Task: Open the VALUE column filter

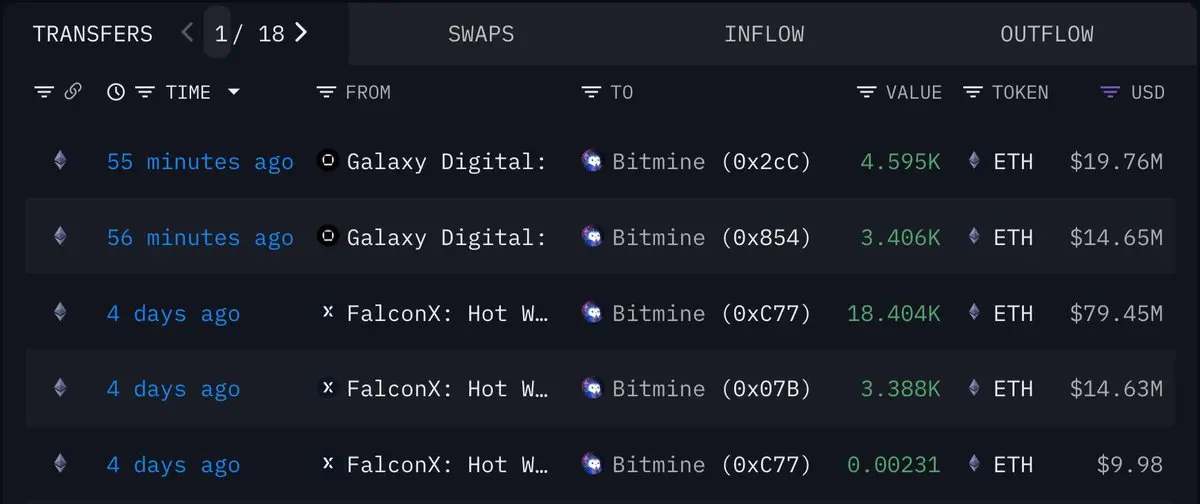Action: tap(867, 92)
